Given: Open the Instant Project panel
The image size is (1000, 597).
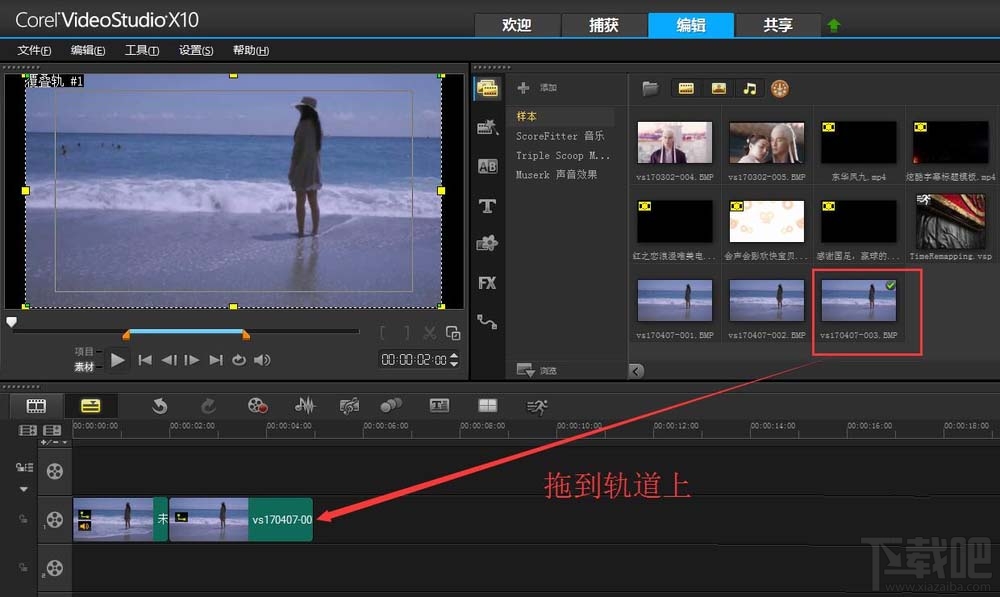Looking at the screenshot, I should click(x=487, y=127).
